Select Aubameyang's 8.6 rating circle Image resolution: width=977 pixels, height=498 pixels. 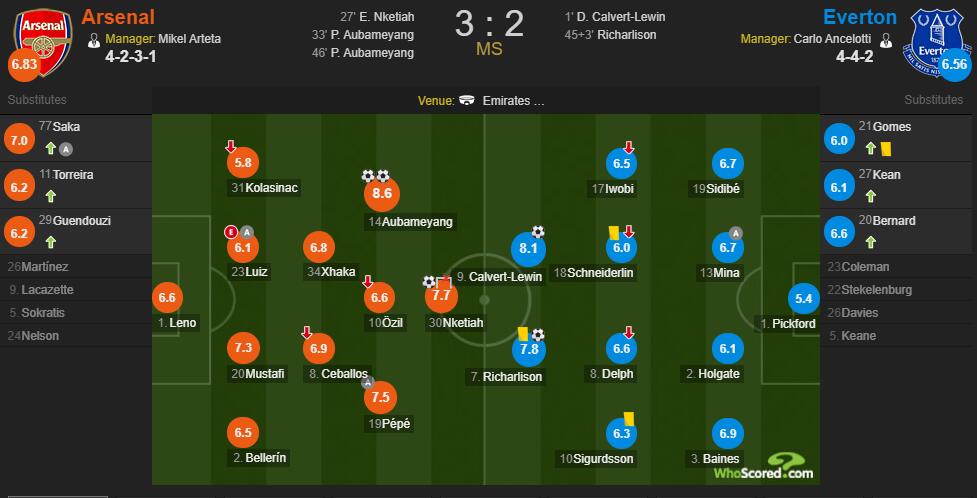click(382, 194)
